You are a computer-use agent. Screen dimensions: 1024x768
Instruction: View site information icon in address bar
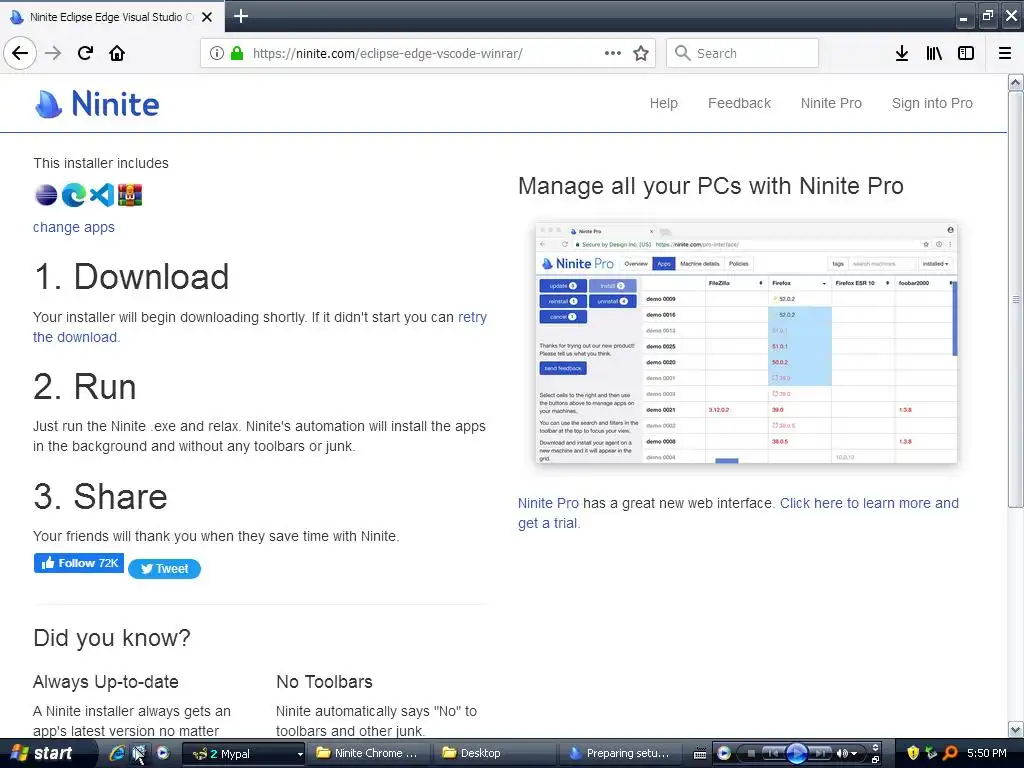point(217,53)
